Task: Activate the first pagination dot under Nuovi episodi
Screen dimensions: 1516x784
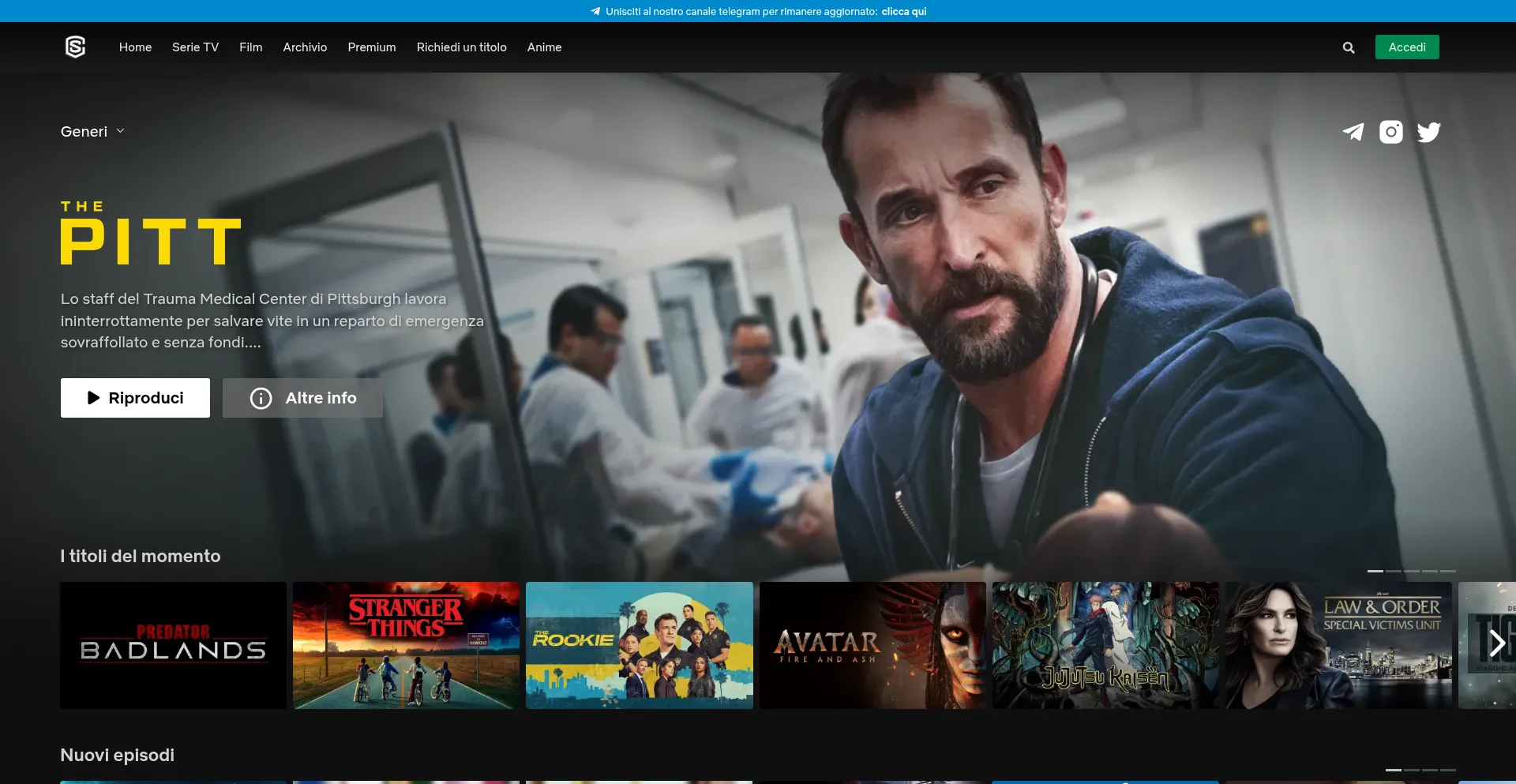Action: (x=1394, y=770)
